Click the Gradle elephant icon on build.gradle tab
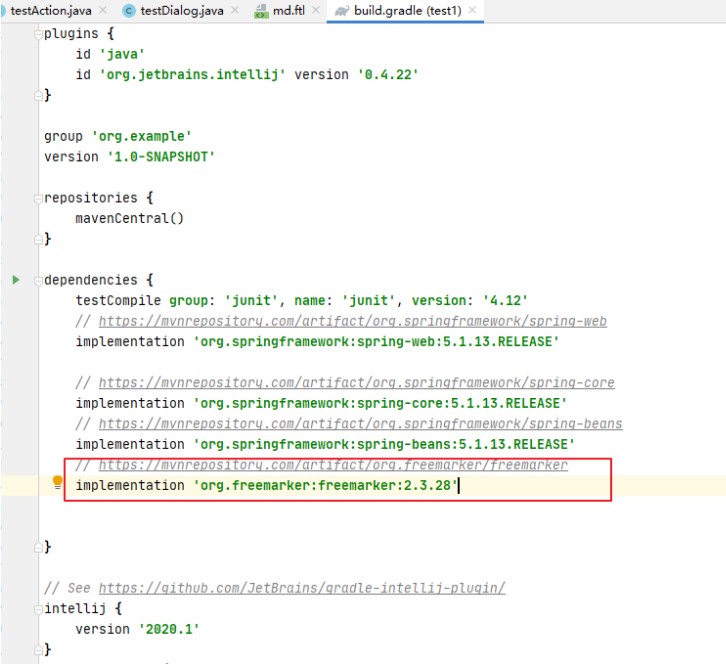 coord(342,11)
